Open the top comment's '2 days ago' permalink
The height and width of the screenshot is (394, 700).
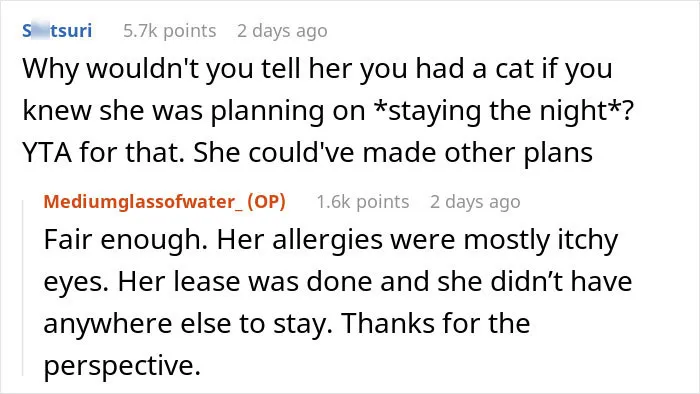[x=282, y=31]
